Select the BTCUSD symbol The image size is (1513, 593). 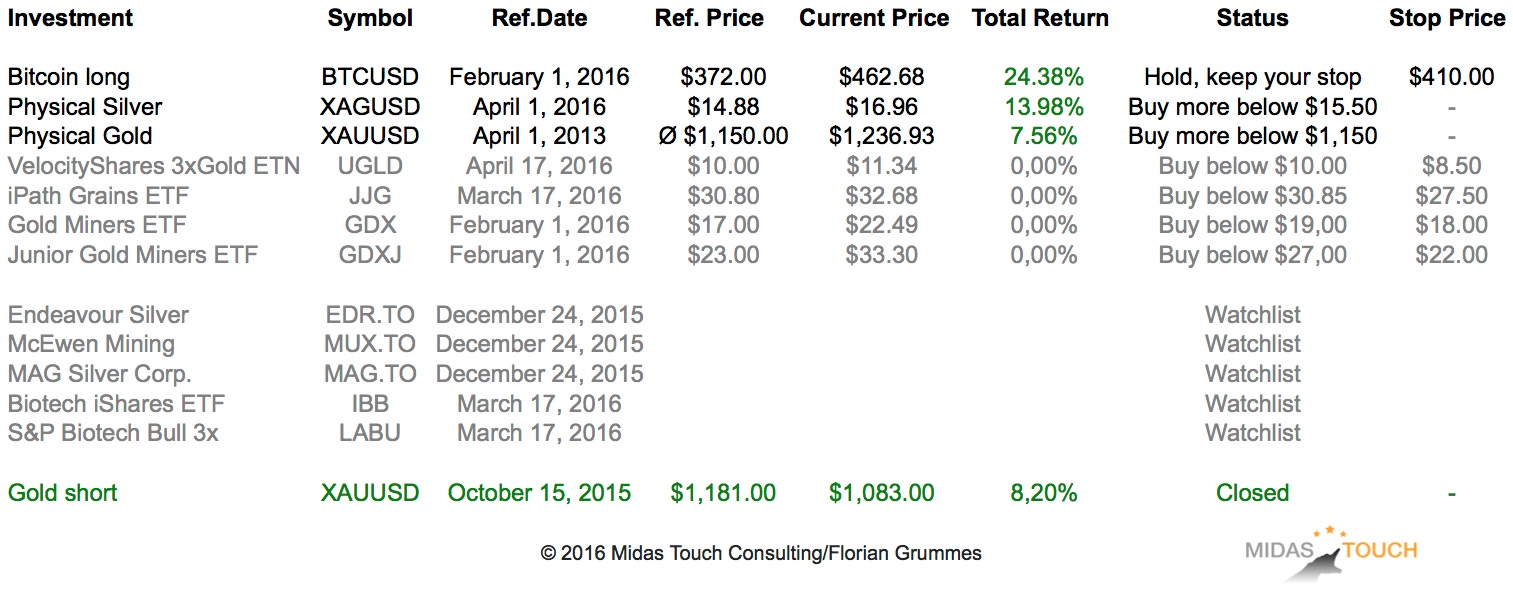click(x=370, y=77)
